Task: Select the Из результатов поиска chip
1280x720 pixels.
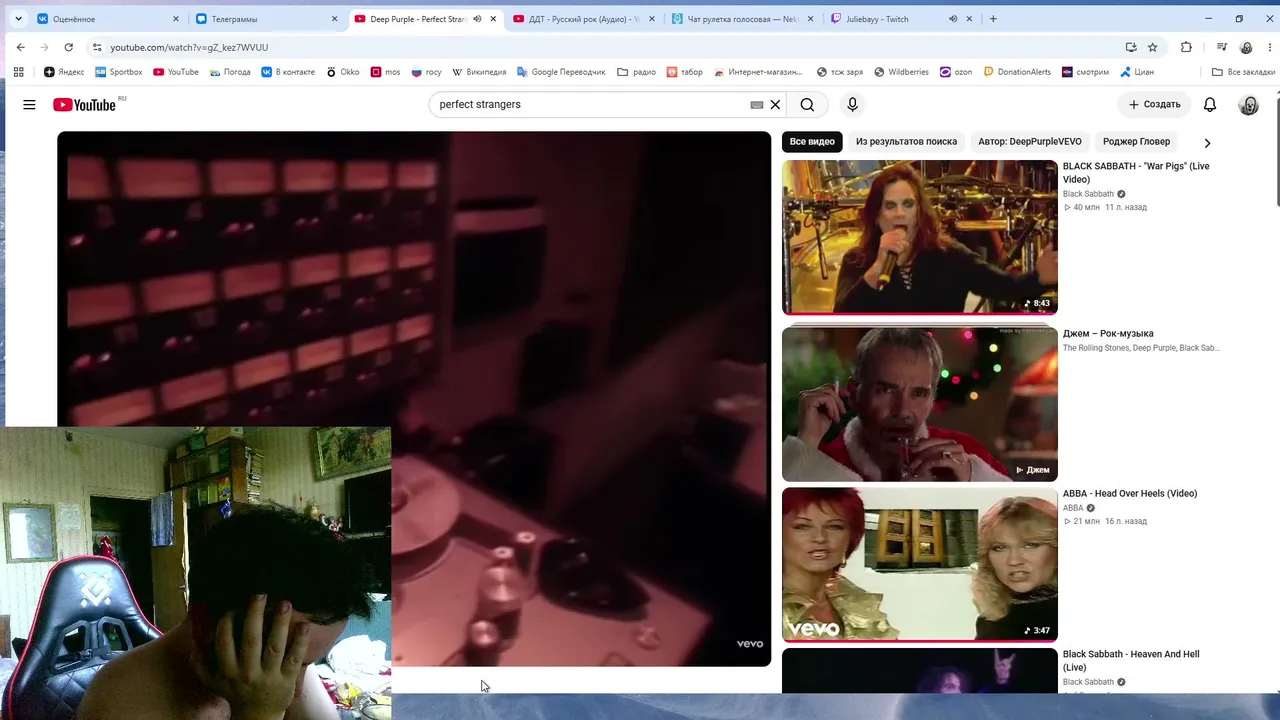Action: (906, 141)
